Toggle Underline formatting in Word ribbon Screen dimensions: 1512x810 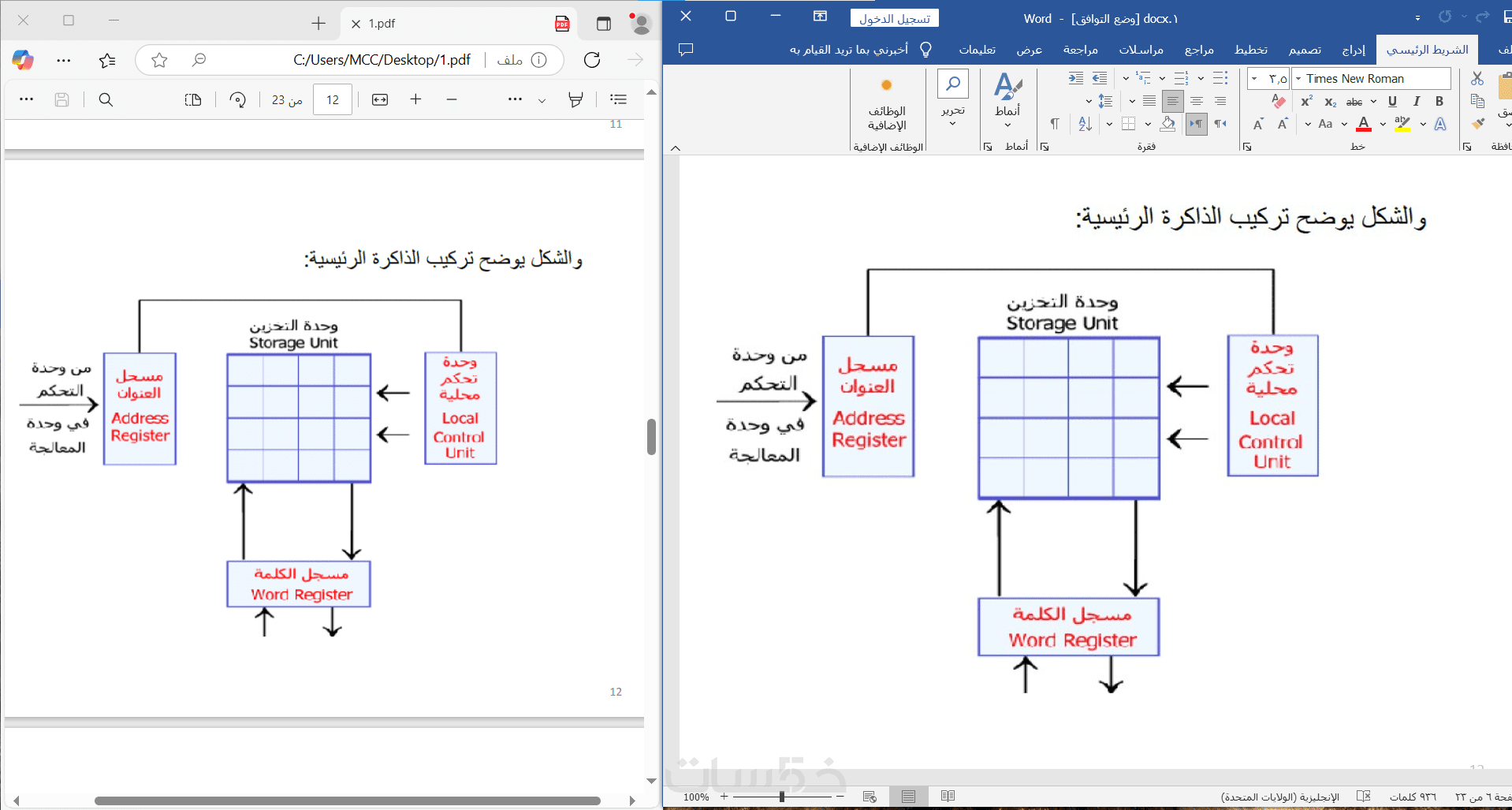[1392, 101]
